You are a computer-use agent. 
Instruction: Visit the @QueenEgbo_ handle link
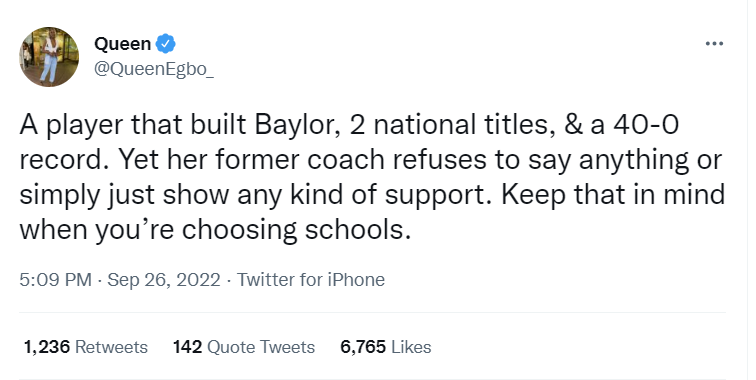coord(154,69)
